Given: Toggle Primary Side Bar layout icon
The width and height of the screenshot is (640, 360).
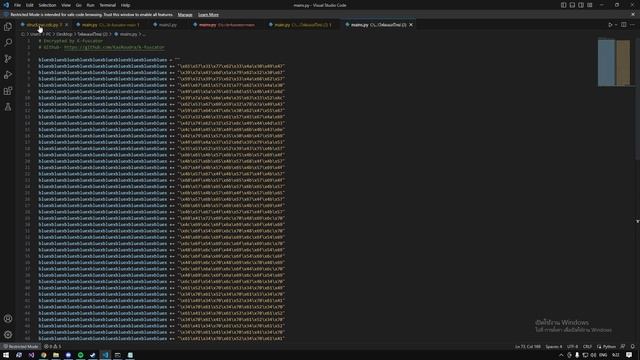Looking at the screenshot, I should click(563, 5).
